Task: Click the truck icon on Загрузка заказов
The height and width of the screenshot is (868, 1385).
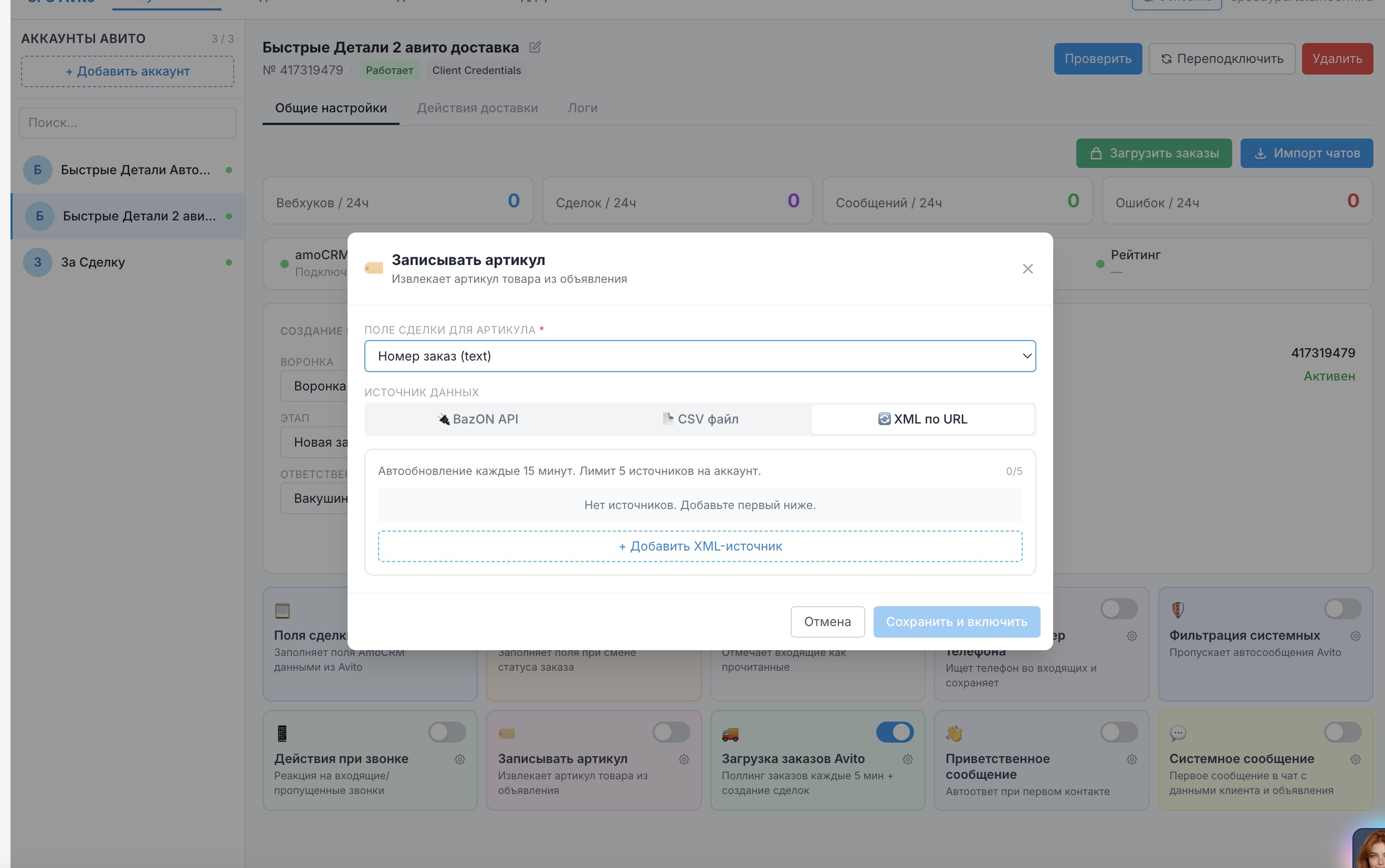Action: click(x=730, y=733)
